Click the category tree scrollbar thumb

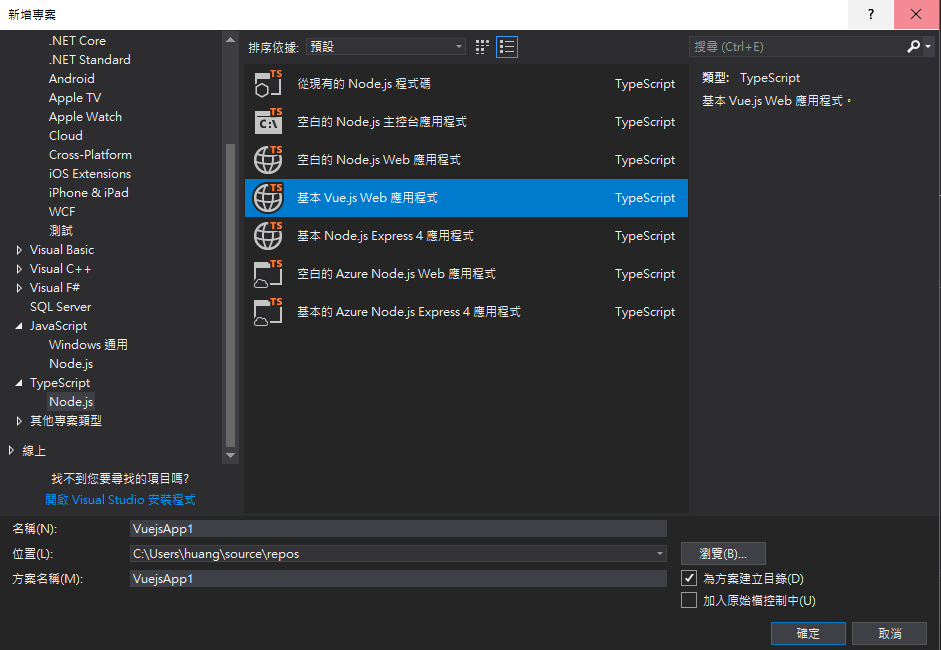230,295
